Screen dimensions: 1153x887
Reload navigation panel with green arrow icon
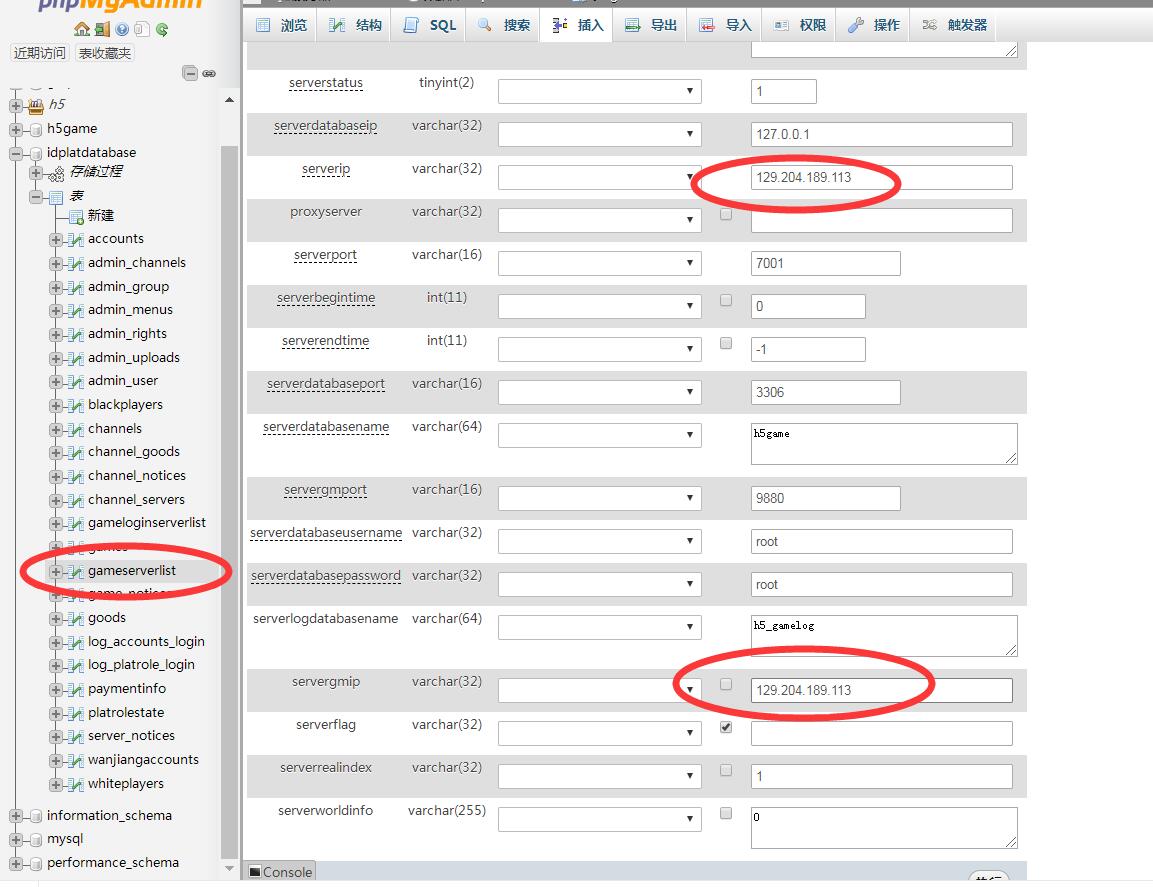click(x=162, y=29)
